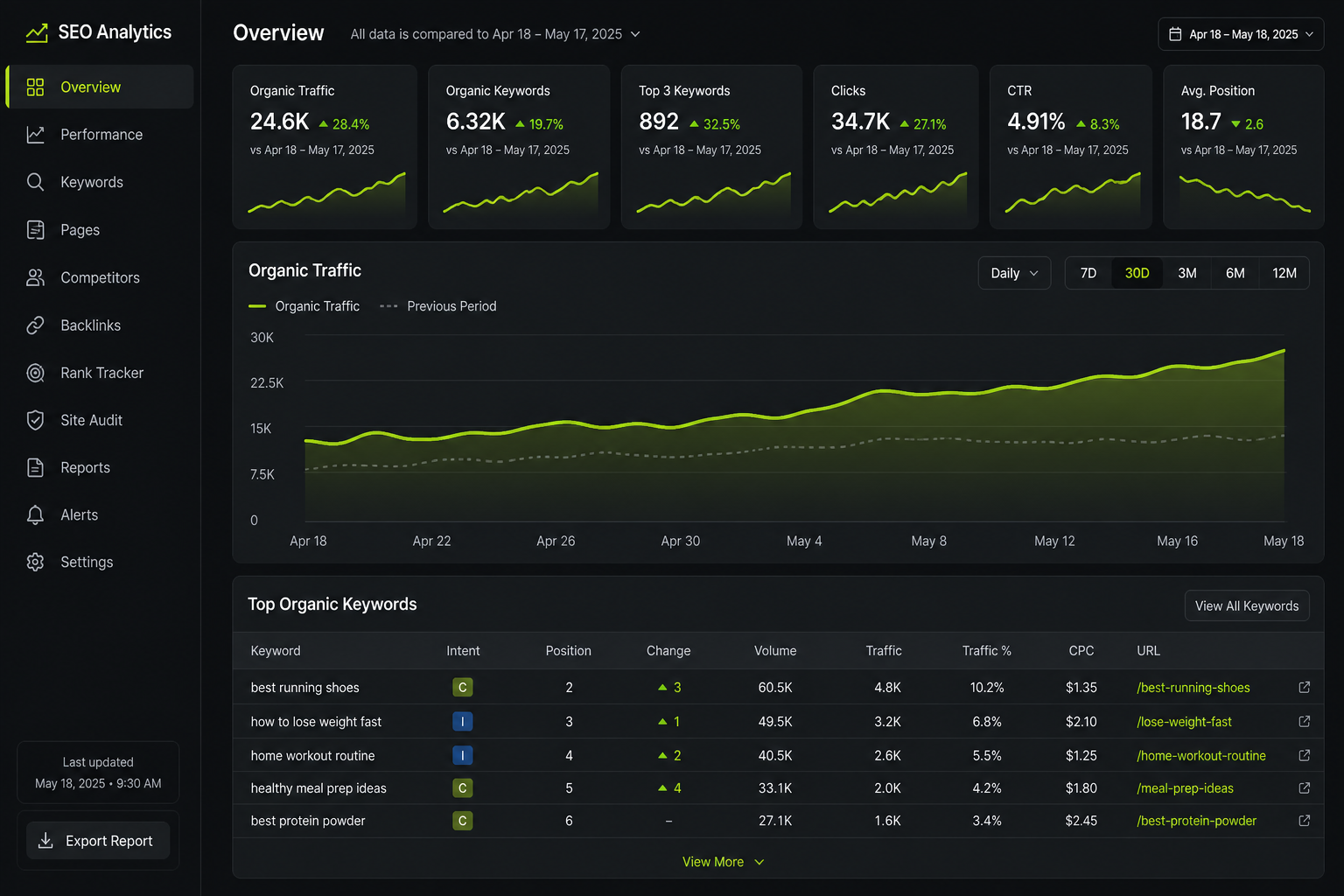
Task: Click the I intent badge for home workout routine
Action: 462,755
